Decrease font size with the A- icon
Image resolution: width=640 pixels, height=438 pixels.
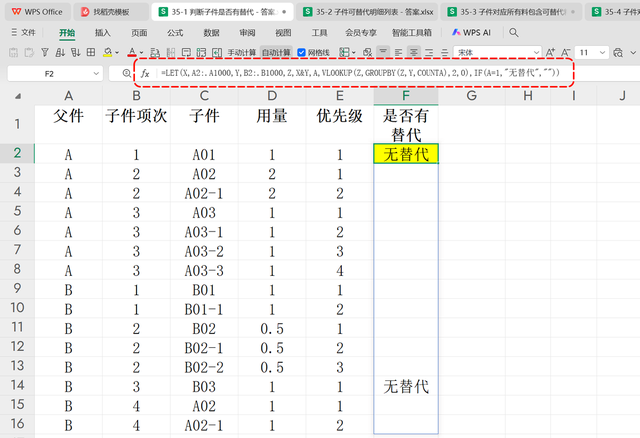click(x=566, y=52)
